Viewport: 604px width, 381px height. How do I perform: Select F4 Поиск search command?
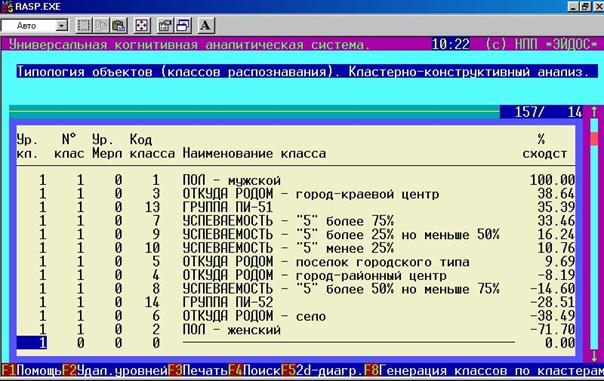point(254,371)
